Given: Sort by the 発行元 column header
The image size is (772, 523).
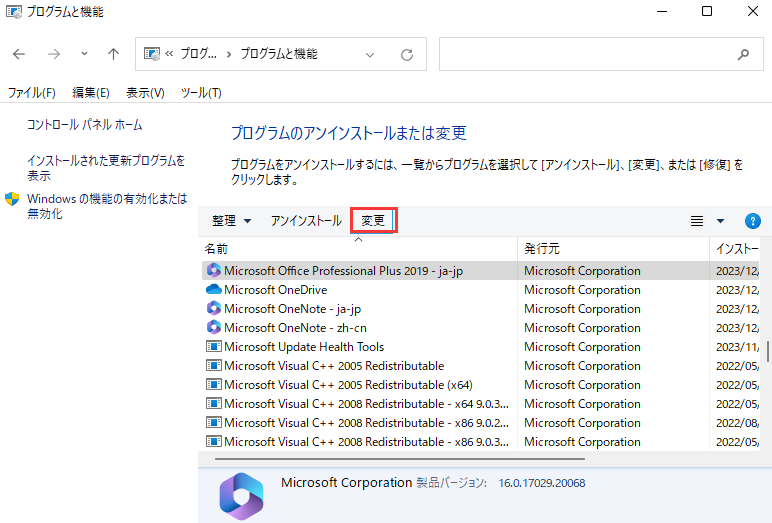Looking at the screenshot, I should click(x=613, y=249).
